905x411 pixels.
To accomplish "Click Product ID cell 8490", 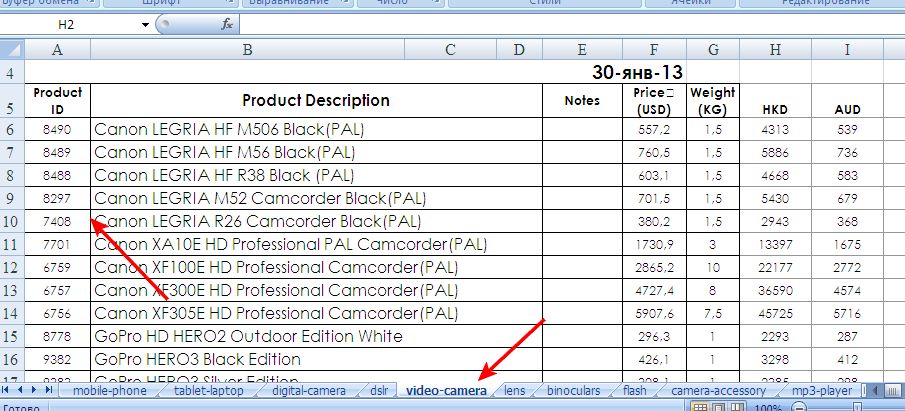I will coord(58,129).
